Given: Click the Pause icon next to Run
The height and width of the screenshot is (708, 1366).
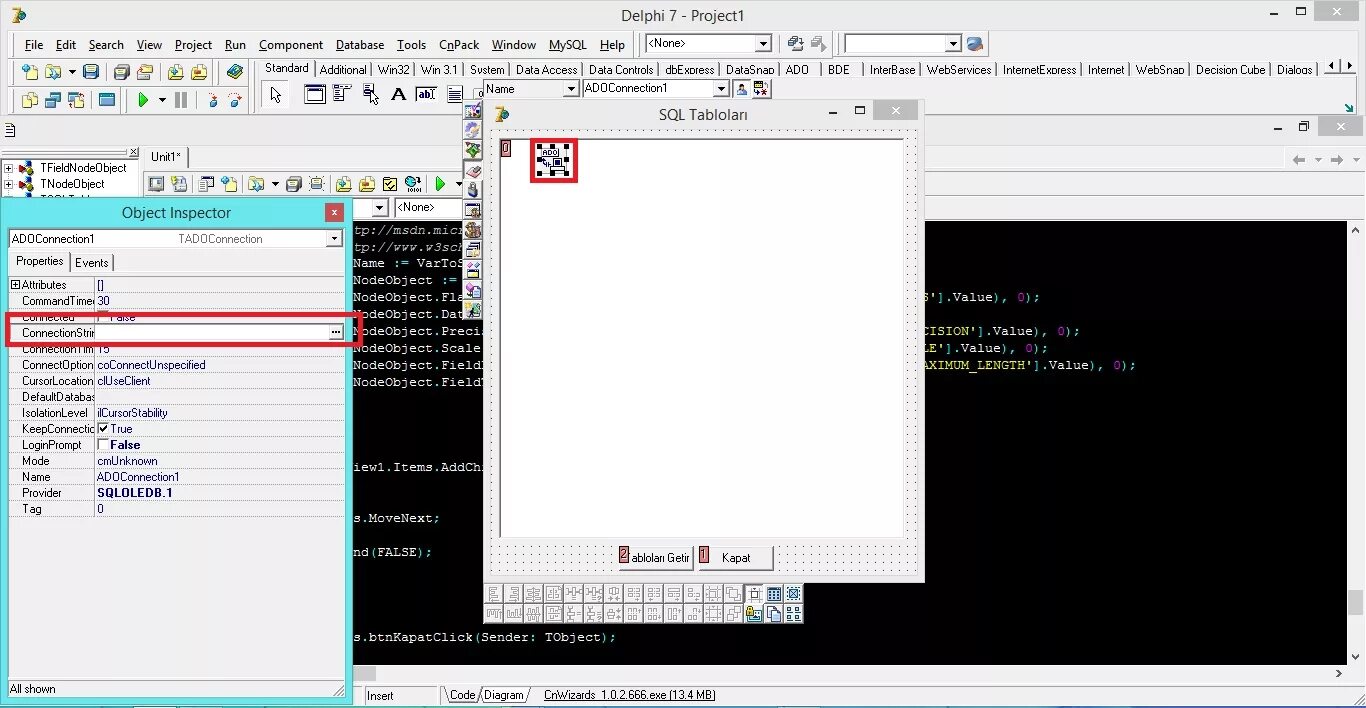Looking at the screenshot, I should pos(181,100).
